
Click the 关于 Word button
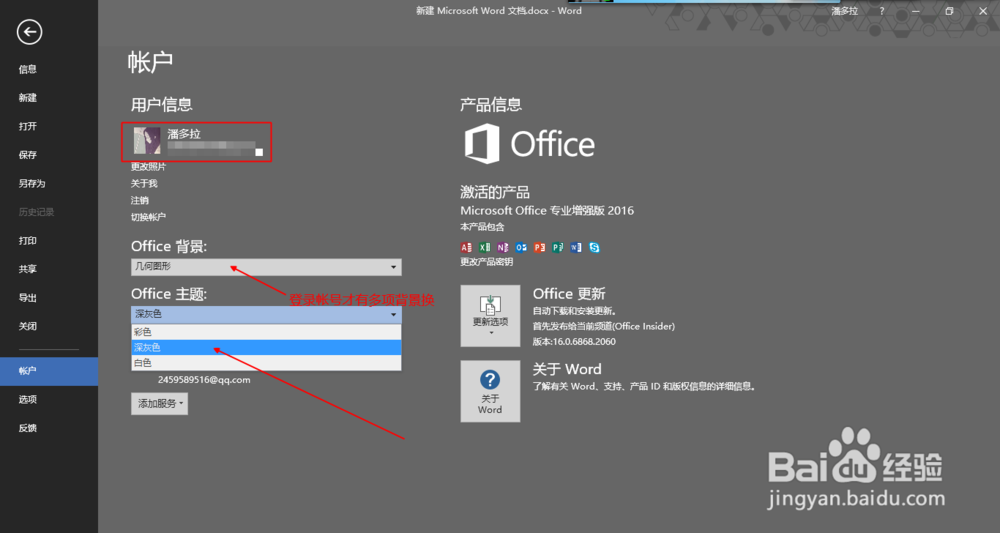490,391
